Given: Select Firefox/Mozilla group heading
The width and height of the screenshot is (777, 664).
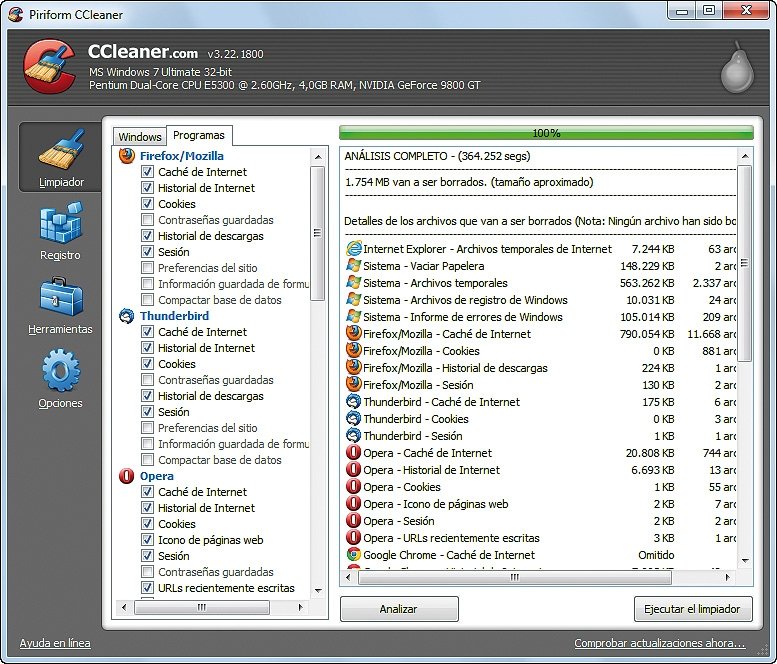Looking at the screenshot, I should pos(181,156).
